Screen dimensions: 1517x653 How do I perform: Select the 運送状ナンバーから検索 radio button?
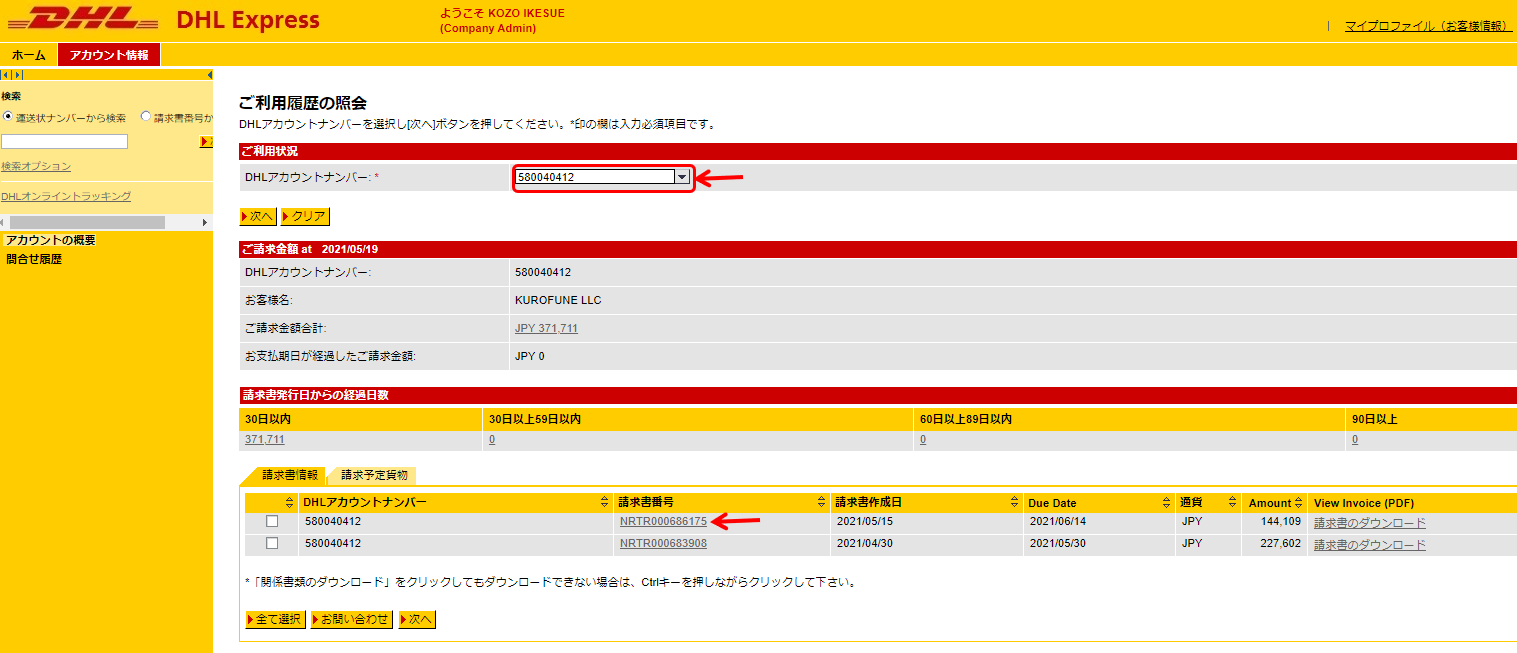point(7,117)
